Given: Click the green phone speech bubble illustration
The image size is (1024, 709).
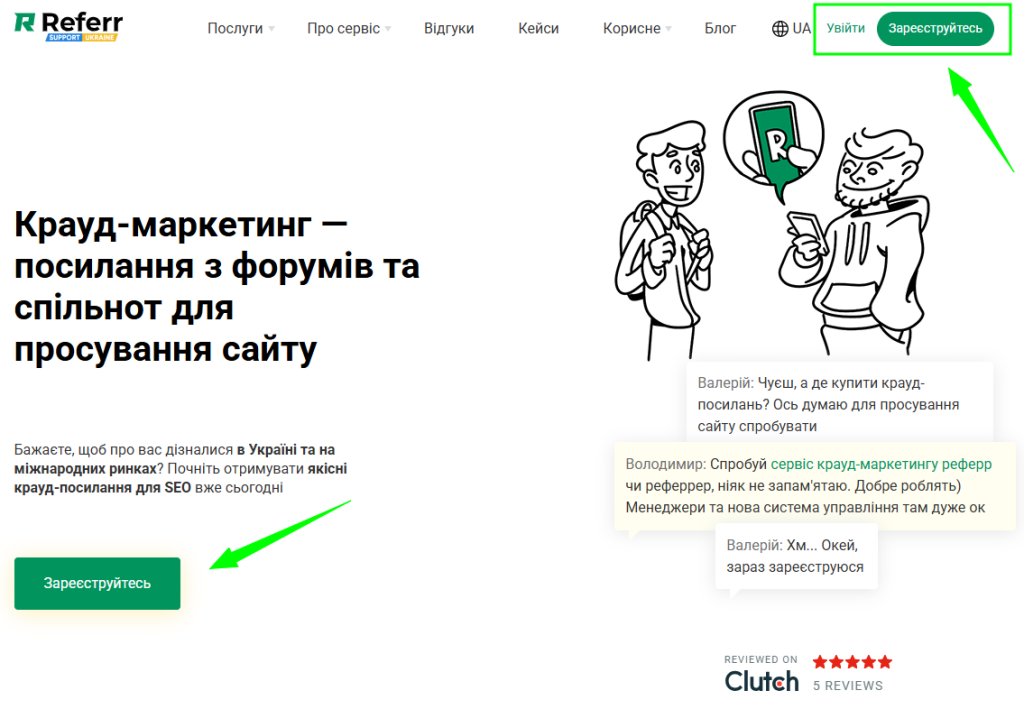Looking at the screenshot, I should click(x=774, y=145).
